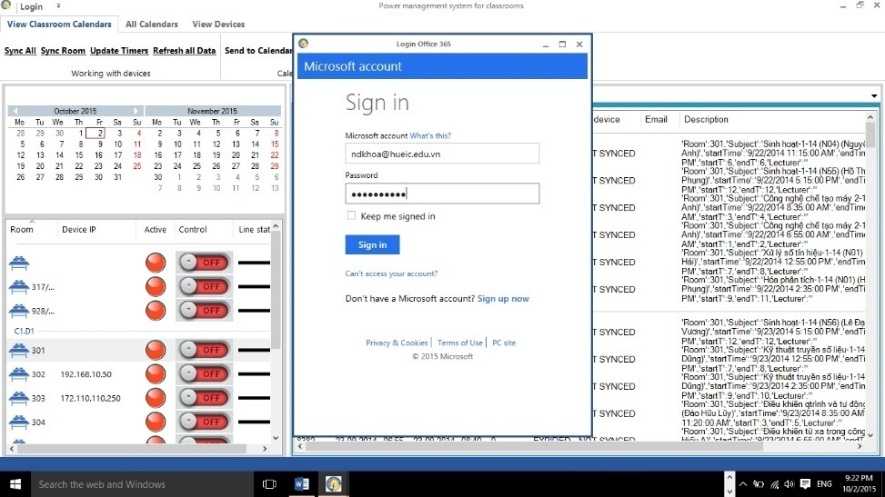
Task: Click Sync All command
Action: pyautogui.click(x=20, y=51)
